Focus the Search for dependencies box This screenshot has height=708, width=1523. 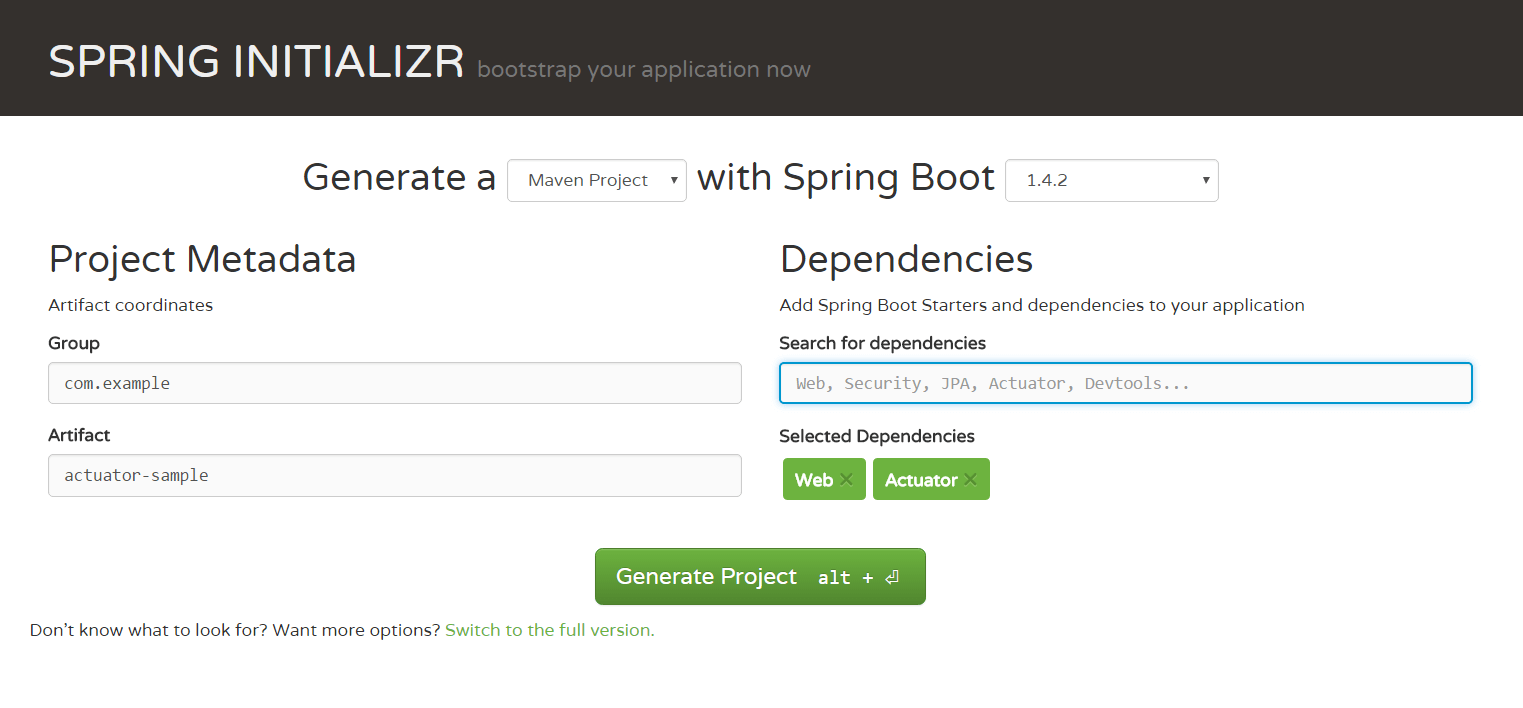coord(1125,383)
